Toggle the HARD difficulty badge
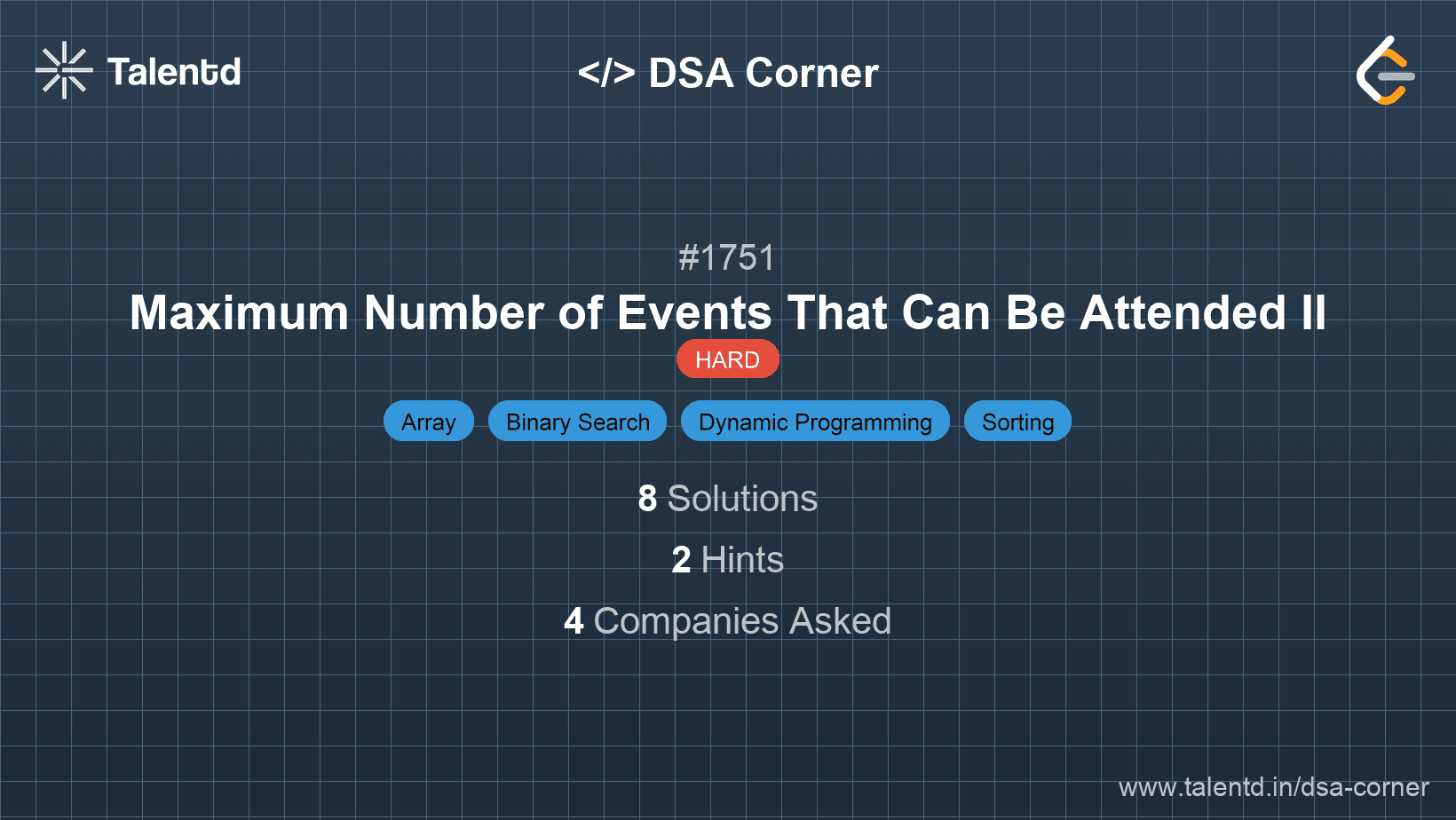The height and width of the screenshot is (820, 1456). coord(727,359)
